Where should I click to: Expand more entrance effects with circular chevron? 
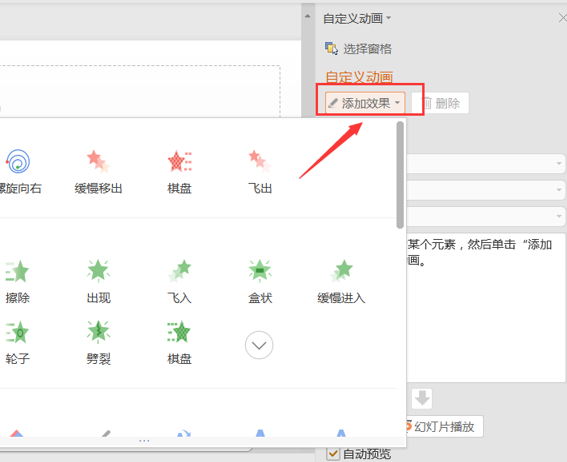[x=259, y=345]
